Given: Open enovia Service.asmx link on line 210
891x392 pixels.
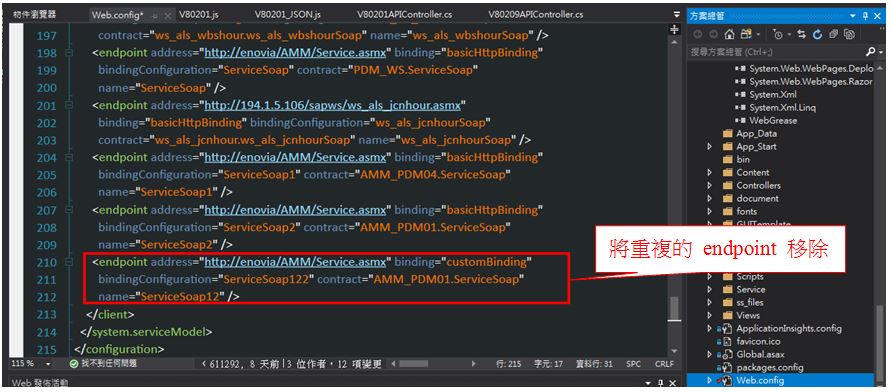Looking at the screenshot, I should [x=295, y=262].
